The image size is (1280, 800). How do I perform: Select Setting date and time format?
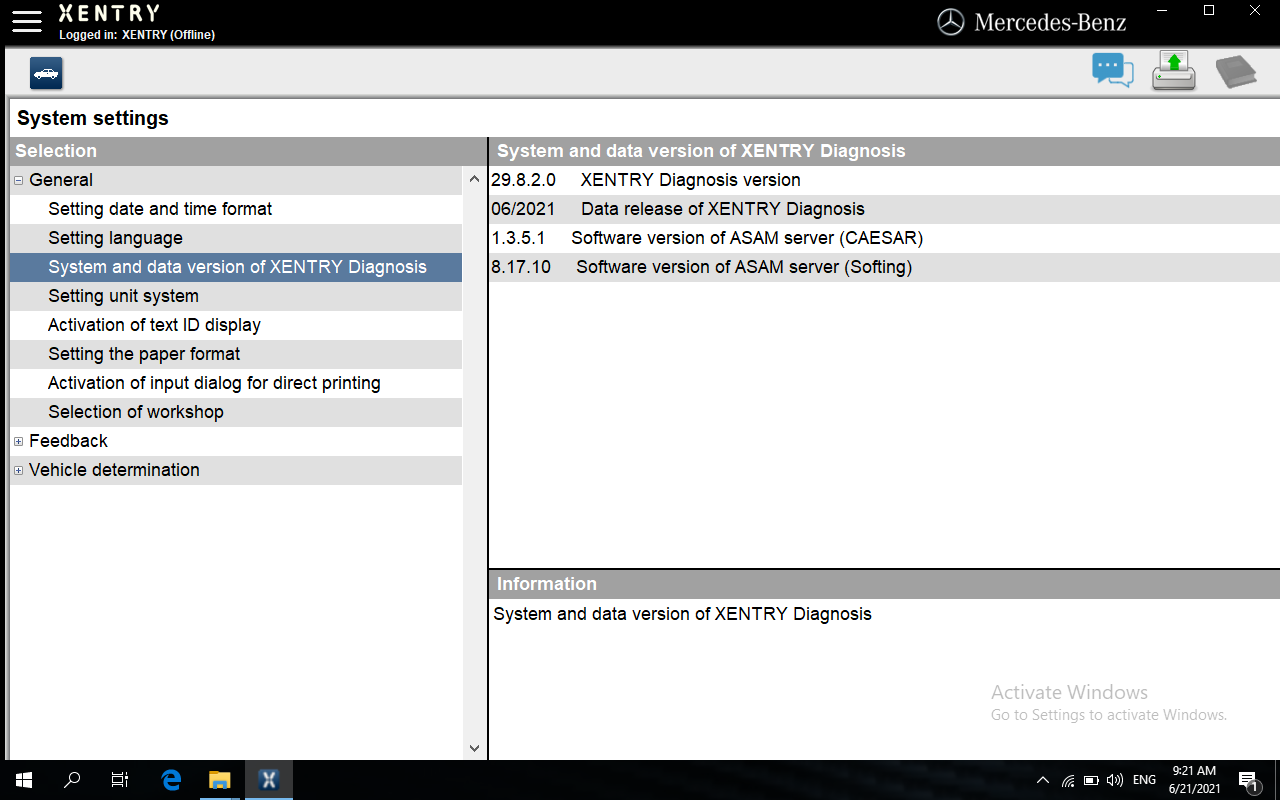(236, 209)
